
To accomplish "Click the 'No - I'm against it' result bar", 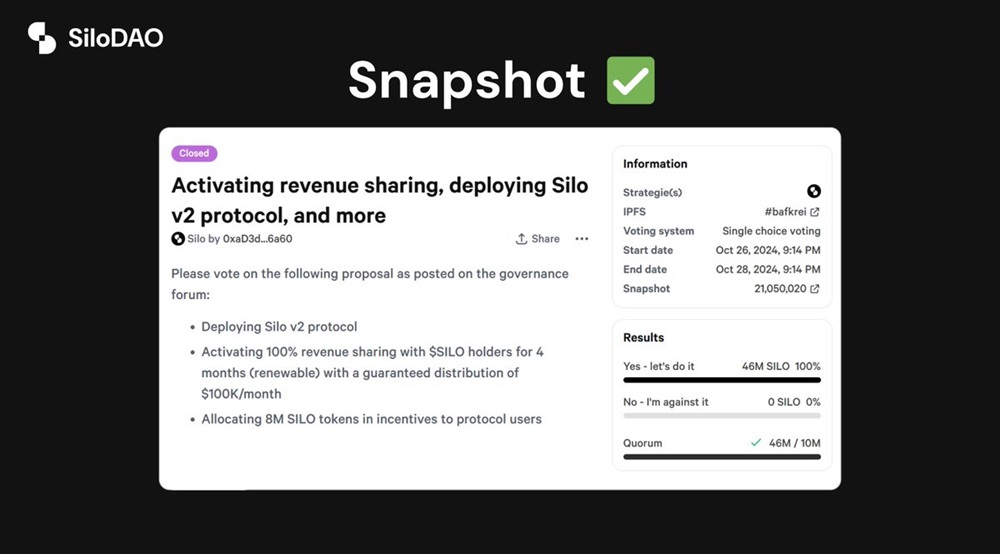I will (721, 415).
